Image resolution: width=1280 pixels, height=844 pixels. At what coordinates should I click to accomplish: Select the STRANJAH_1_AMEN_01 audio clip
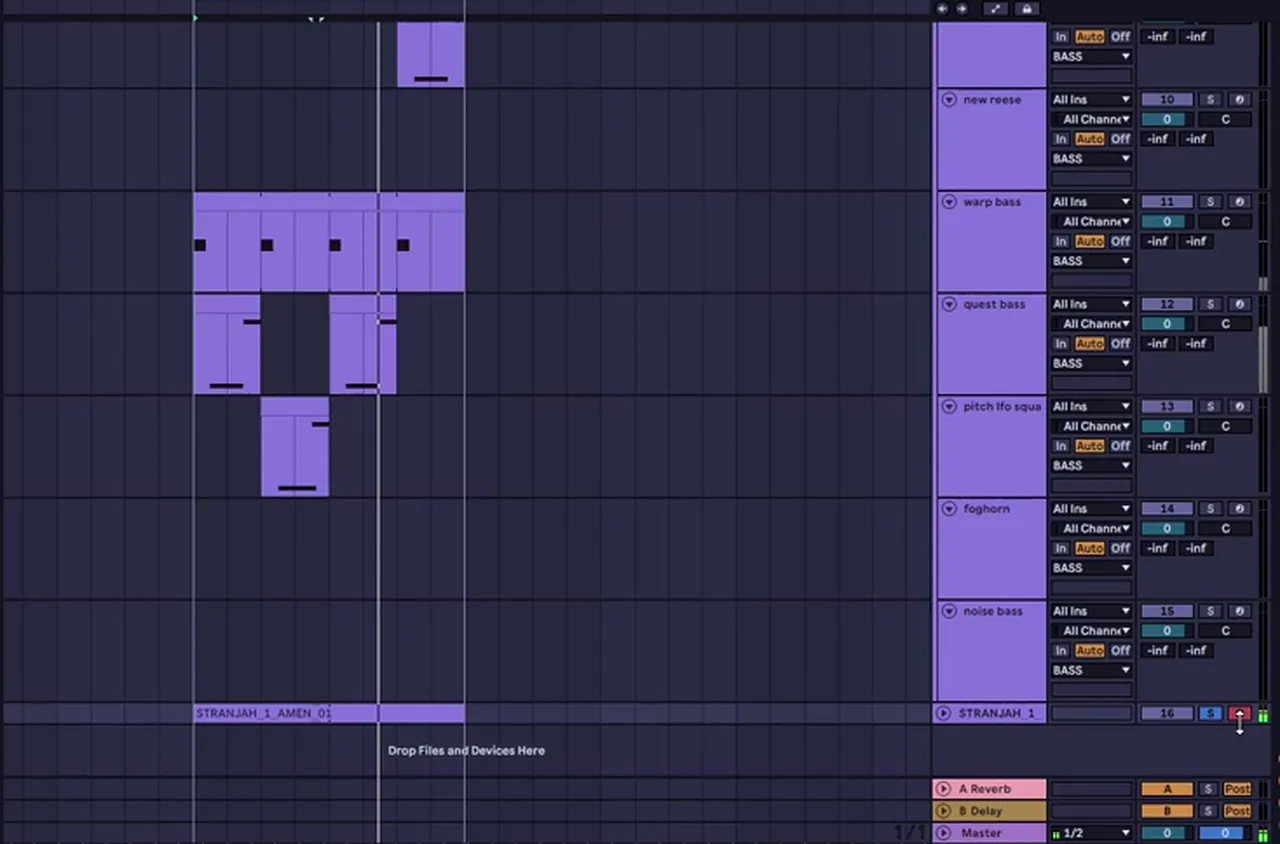click(329, 713)
